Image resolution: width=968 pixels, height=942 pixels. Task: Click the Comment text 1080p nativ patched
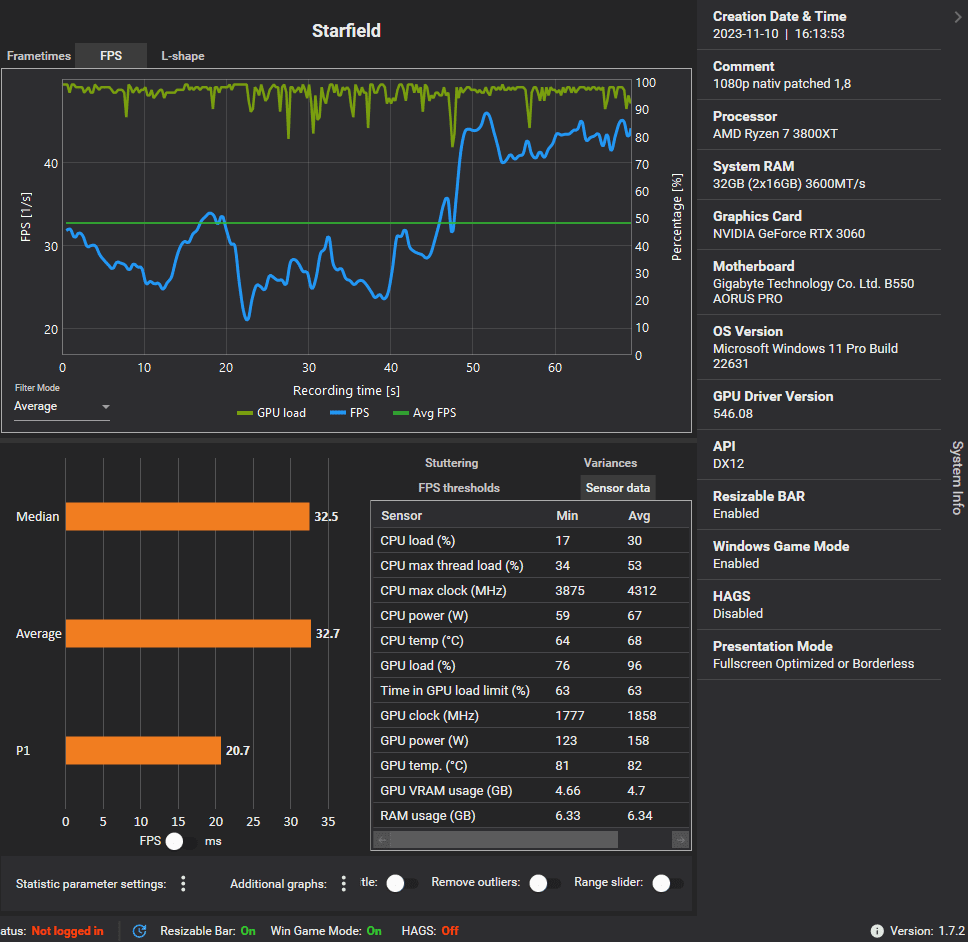782,84
